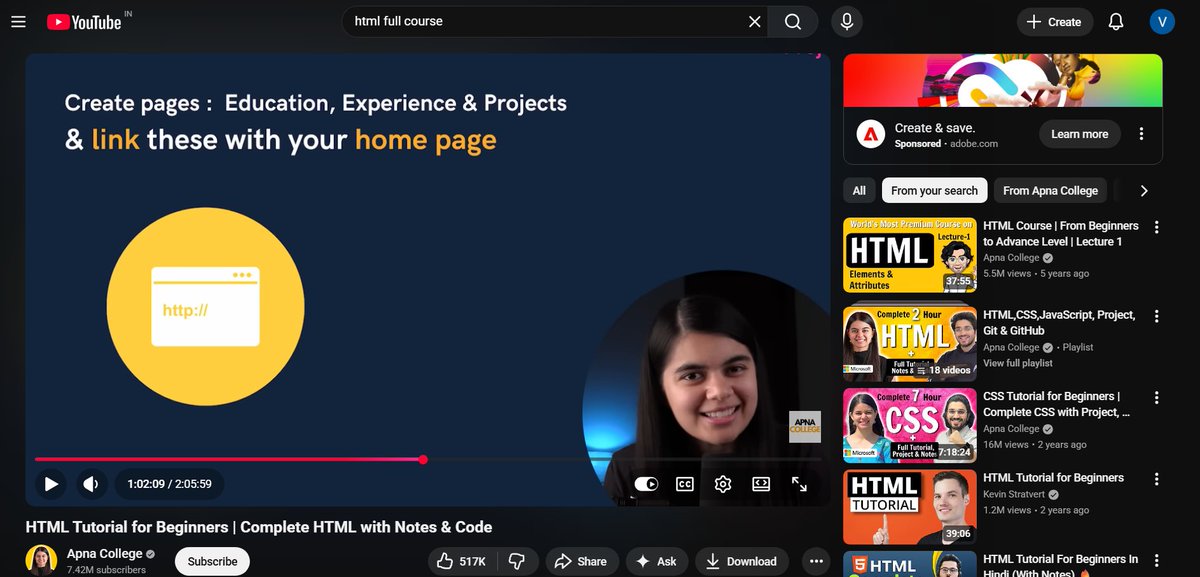1200x577 pixels.
Task: Open HTML Tutorial for Beginners title by Kevin Stratvert
Action: click(x=1053, y=478)
